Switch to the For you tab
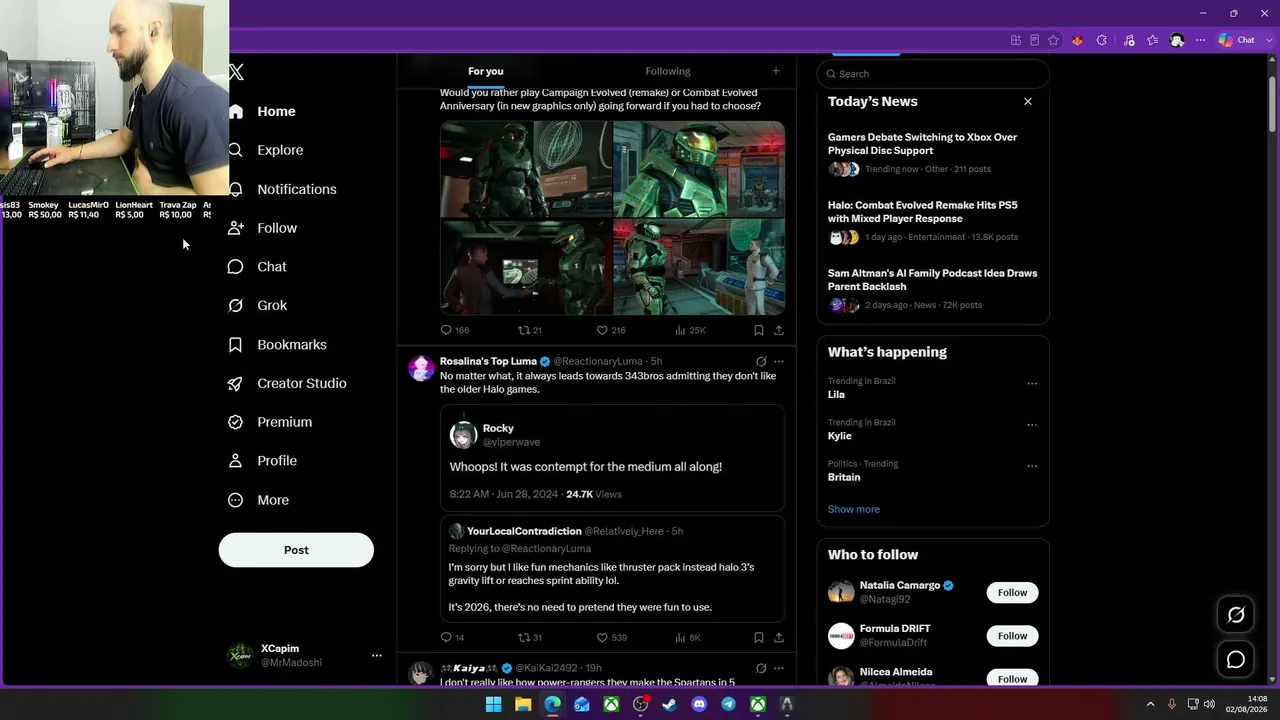 click(486, 71)
